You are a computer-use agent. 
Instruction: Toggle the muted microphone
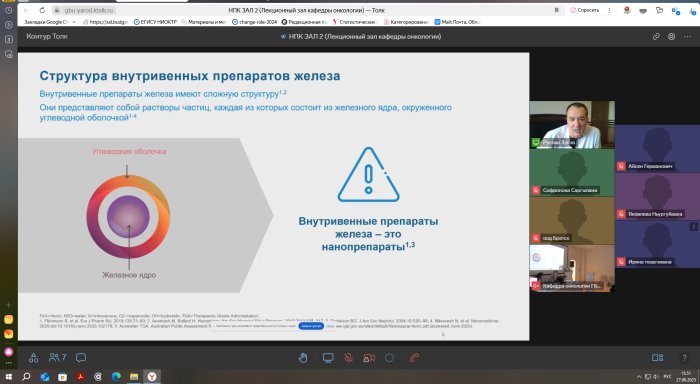349,358
